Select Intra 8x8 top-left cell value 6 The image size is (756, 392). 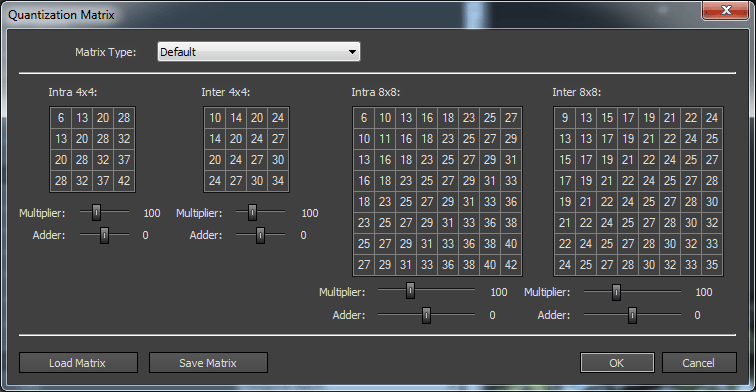364,118
